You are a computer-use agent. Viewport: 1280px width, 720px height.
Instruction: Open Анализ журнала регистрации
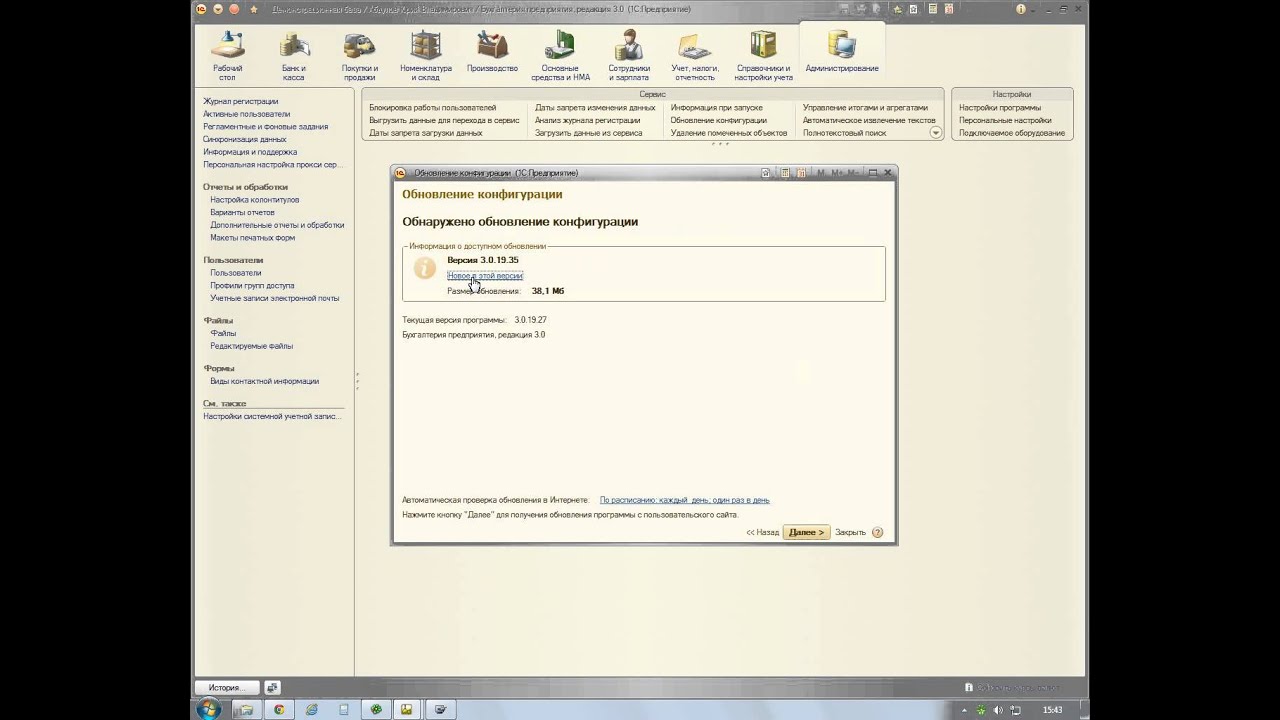tap(587, 120)
